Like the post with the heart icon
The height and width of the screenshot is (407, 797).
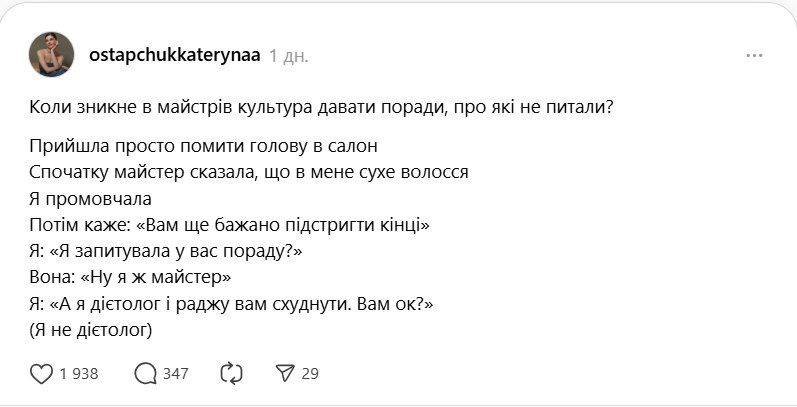(x=41, y=373)
